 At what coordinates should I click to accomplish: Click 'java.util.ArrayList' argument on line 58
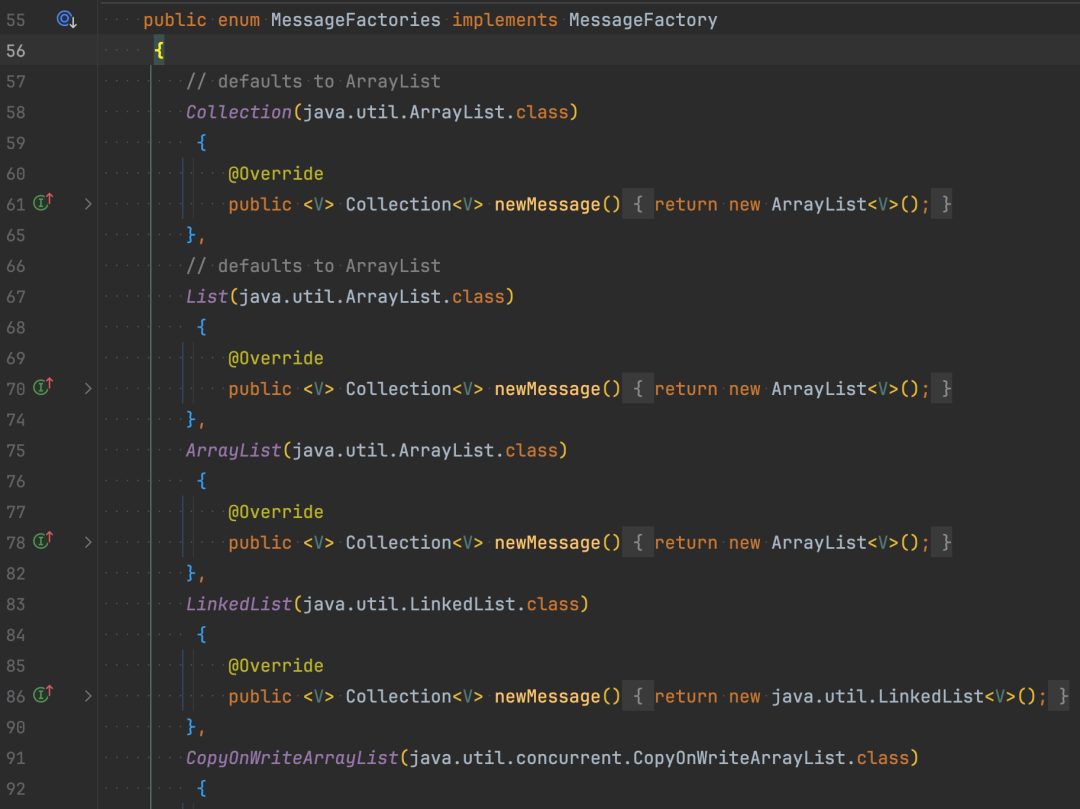(404, 112)
